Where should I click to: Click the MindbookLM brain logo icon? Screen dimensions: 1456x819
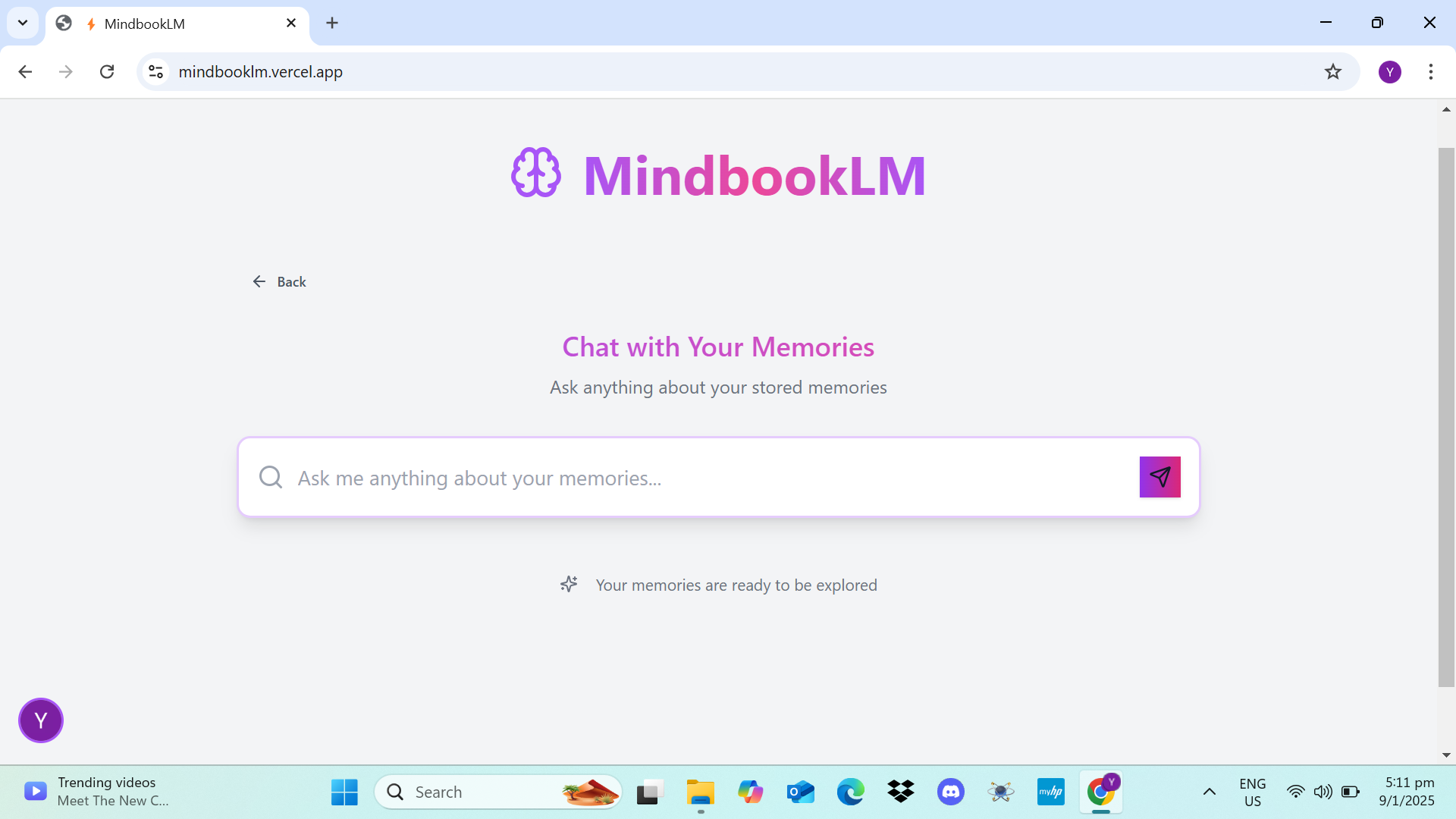[x=536, y=173]
